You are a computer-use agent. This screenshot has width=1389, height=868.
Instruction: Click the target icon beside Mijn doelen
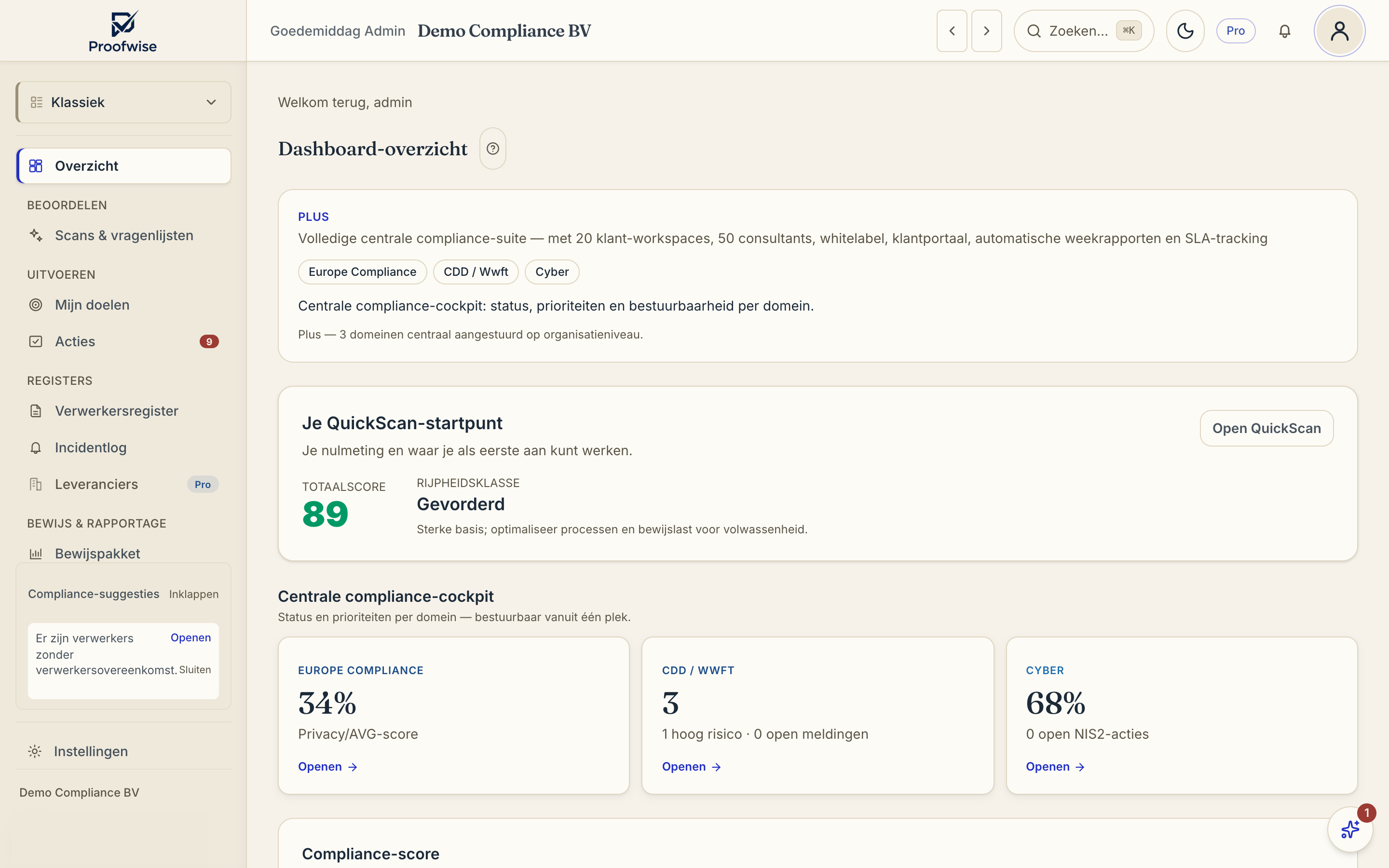(x=36, y=305)
